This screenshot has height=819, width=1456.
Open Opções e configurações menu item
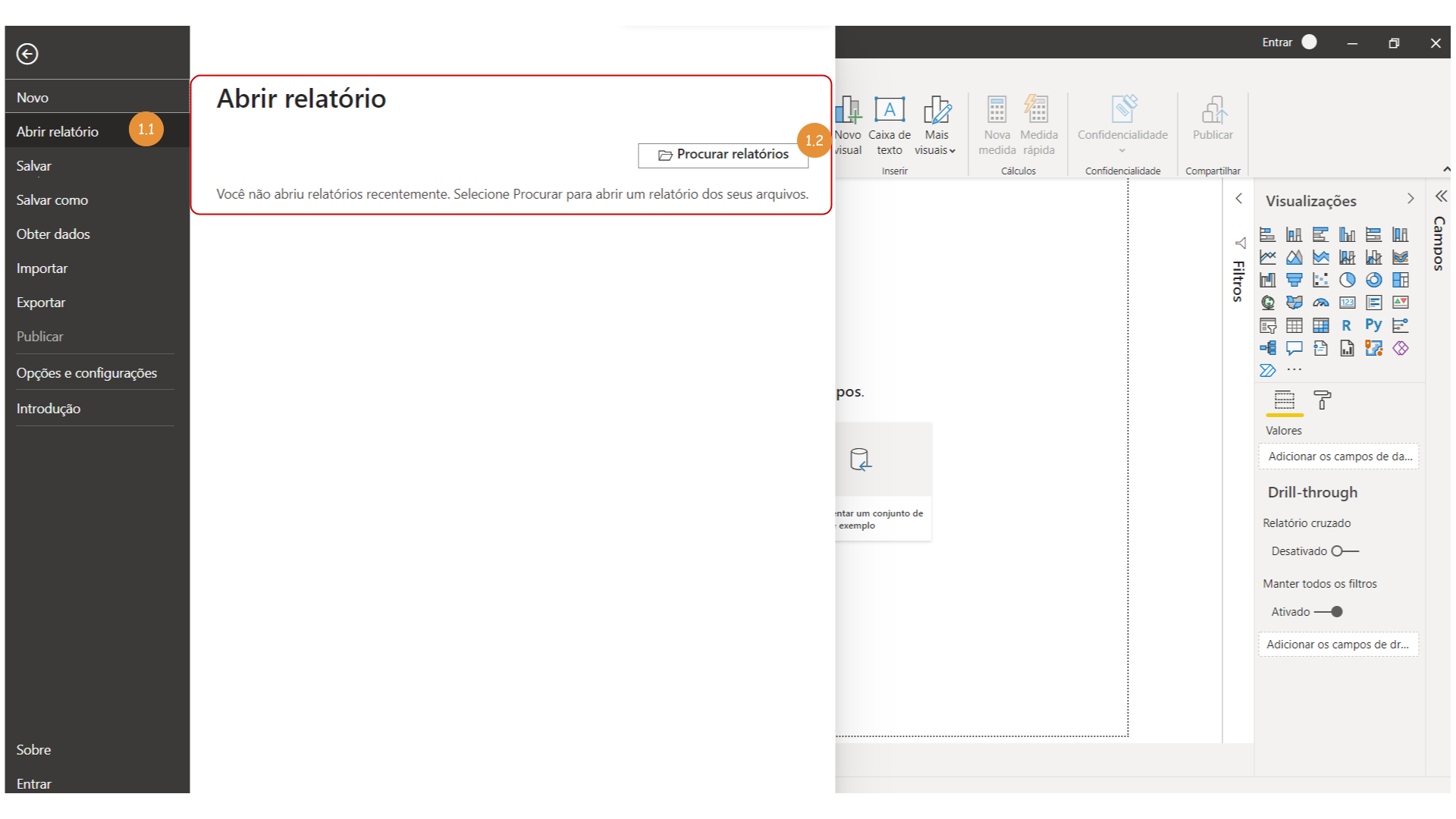click(x=86, y=373)
